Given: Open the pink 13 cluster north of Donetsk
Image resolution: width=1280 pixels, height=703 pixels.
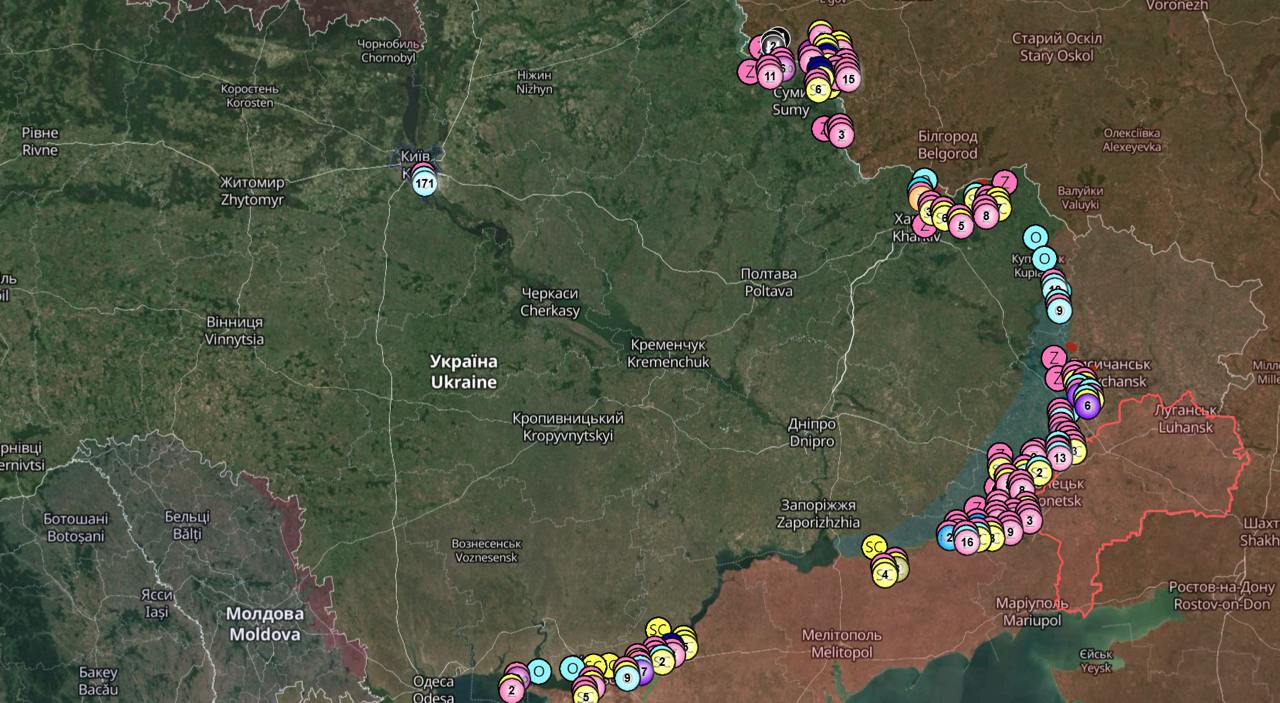Looking at the screenshot, I should point(1060,457).
